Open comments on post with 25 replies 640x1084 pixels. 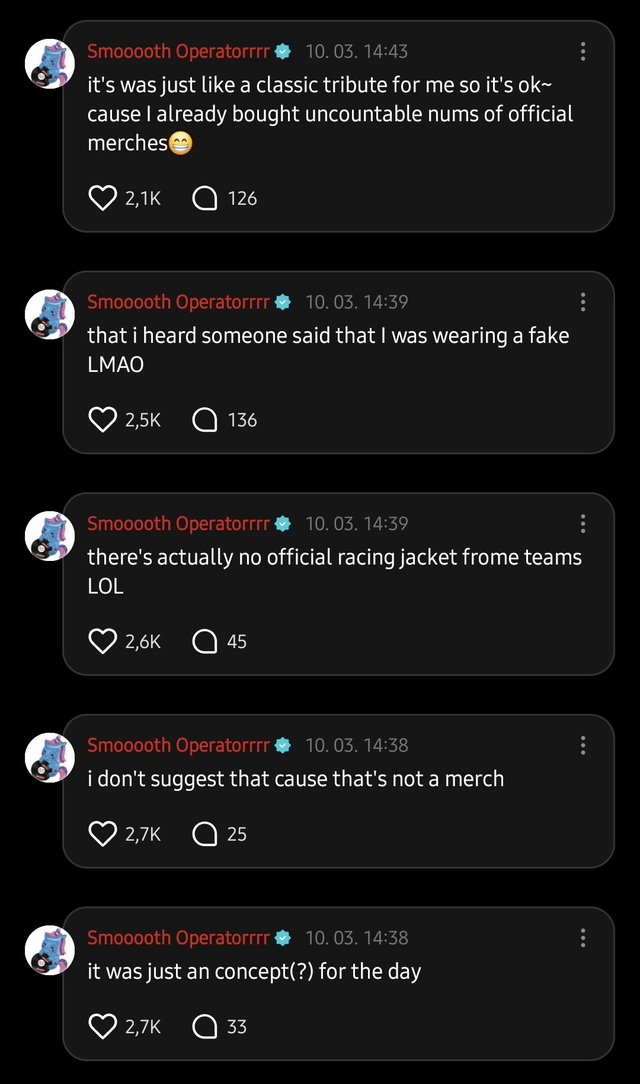(x=205, y=834)
